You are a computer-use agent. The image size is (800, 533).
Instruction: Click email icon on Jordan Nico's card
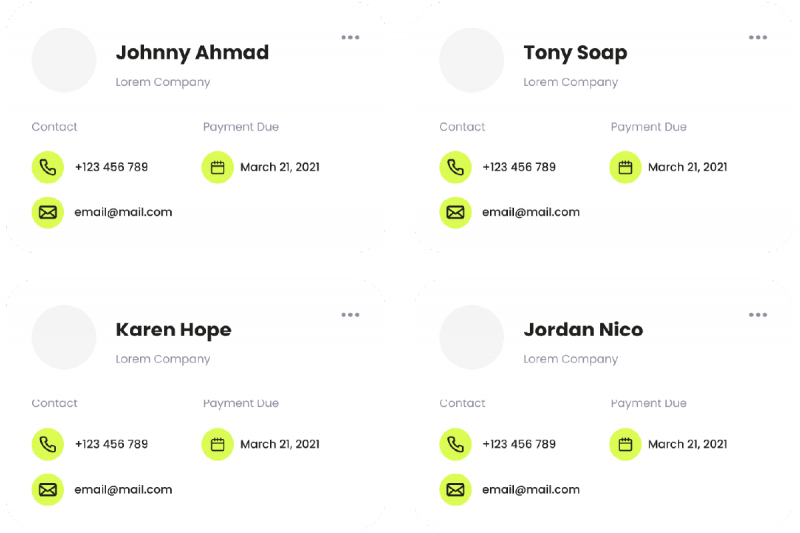pyautogui.click(x=455, y=489)
